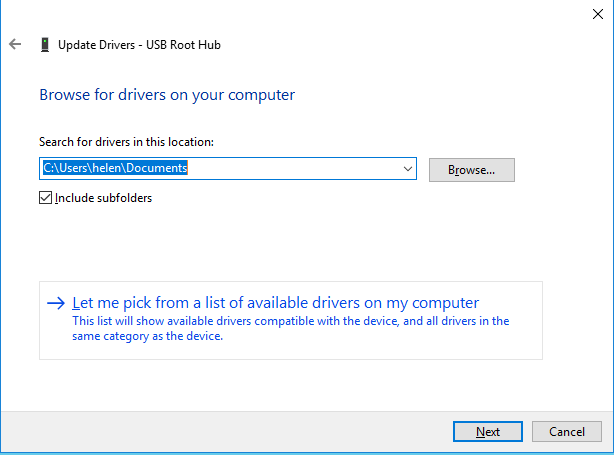The width and height of the screenshot is (614, 455).
Task: Toggle the Include subfolders checkbox
Action: point(45,198)
